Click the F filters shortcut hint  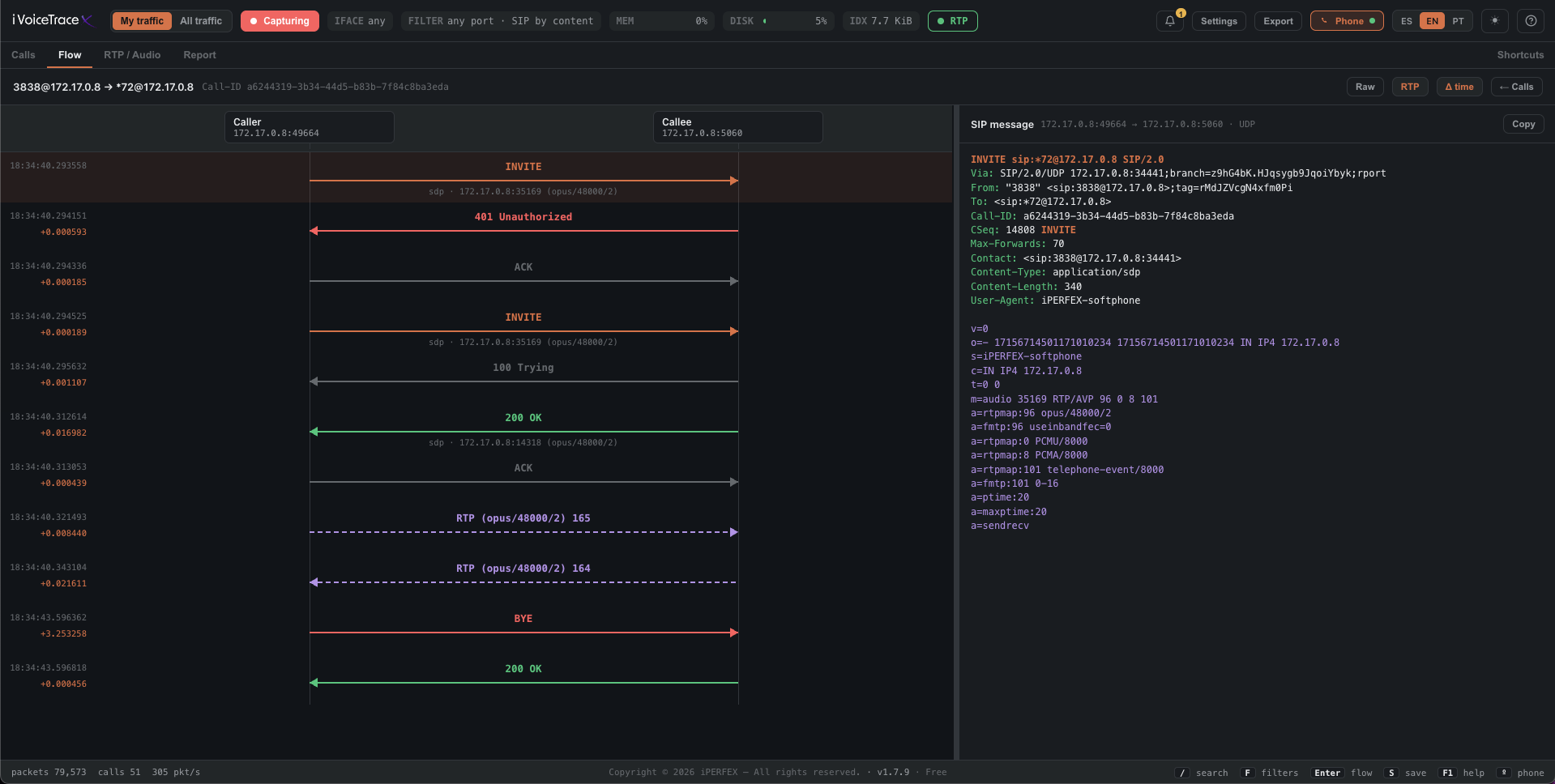1269,773
